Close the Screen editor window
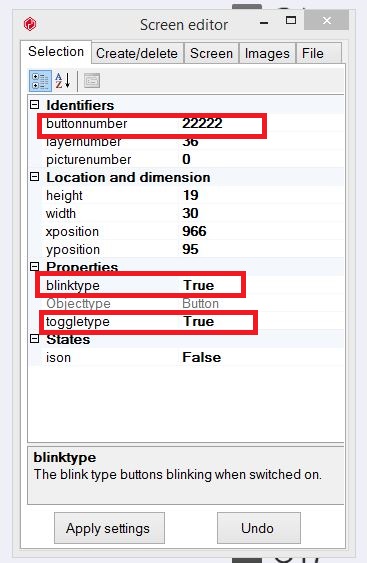The width and height of the screenshot is (367, 563). pos(326,20)
